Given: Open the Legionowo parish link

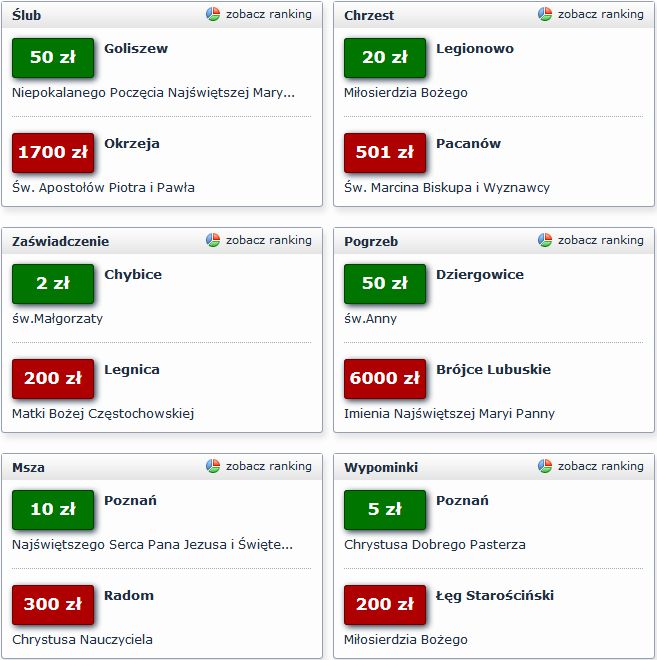Looking at the screenshot, I should tap(475, 49).
